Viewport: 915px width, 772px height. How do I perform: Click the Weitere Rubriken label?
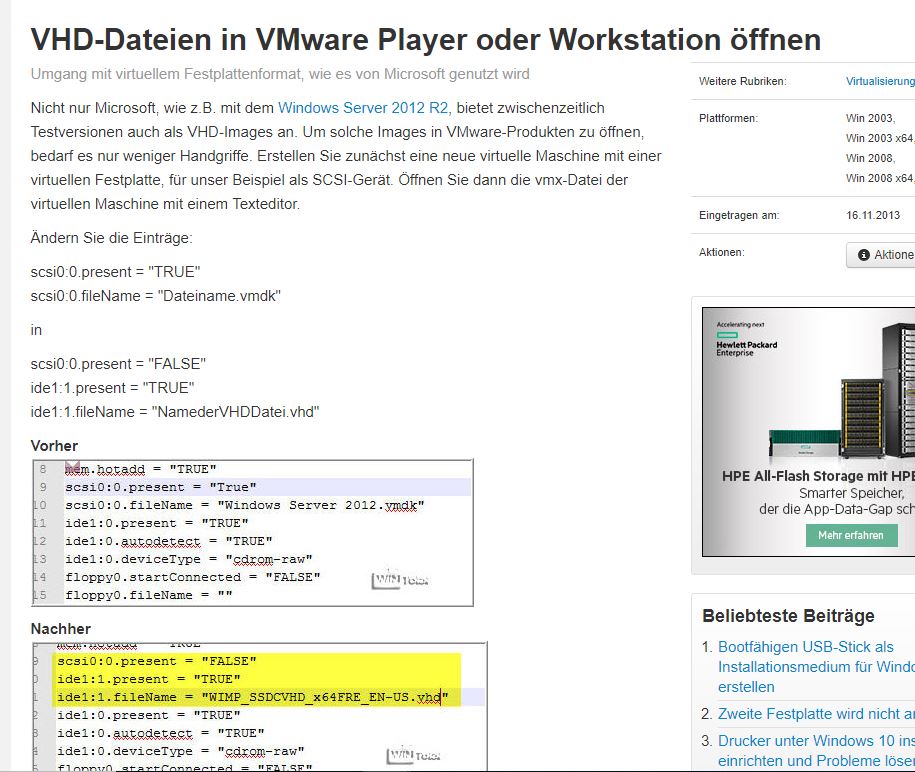click(743, 81)
